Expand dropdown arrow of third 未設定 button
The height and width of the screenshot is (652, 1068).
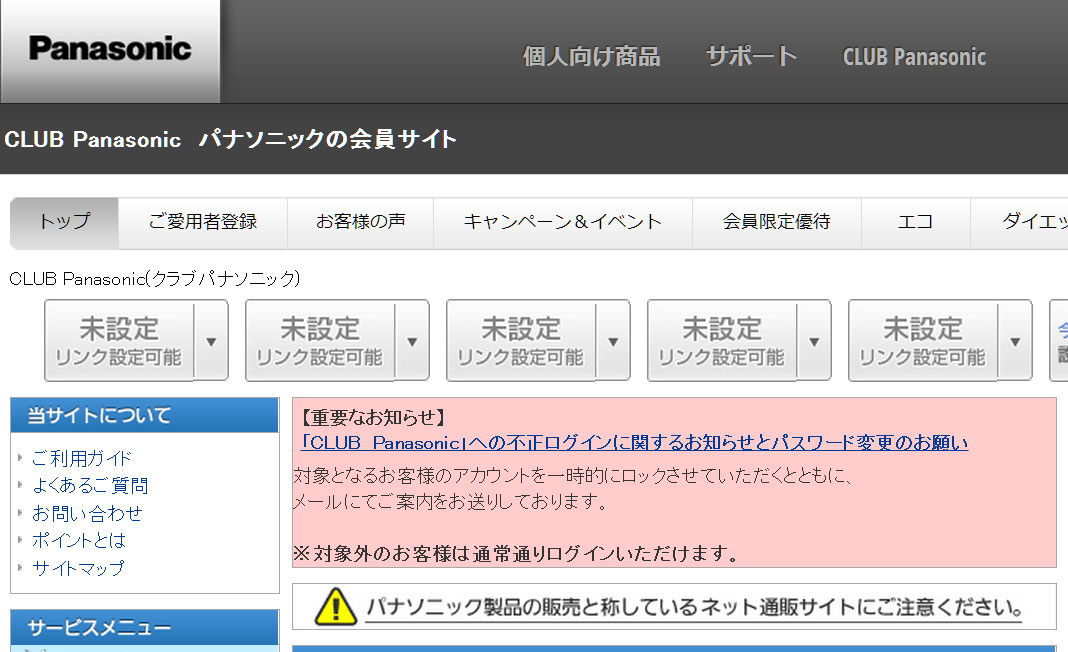613,341
